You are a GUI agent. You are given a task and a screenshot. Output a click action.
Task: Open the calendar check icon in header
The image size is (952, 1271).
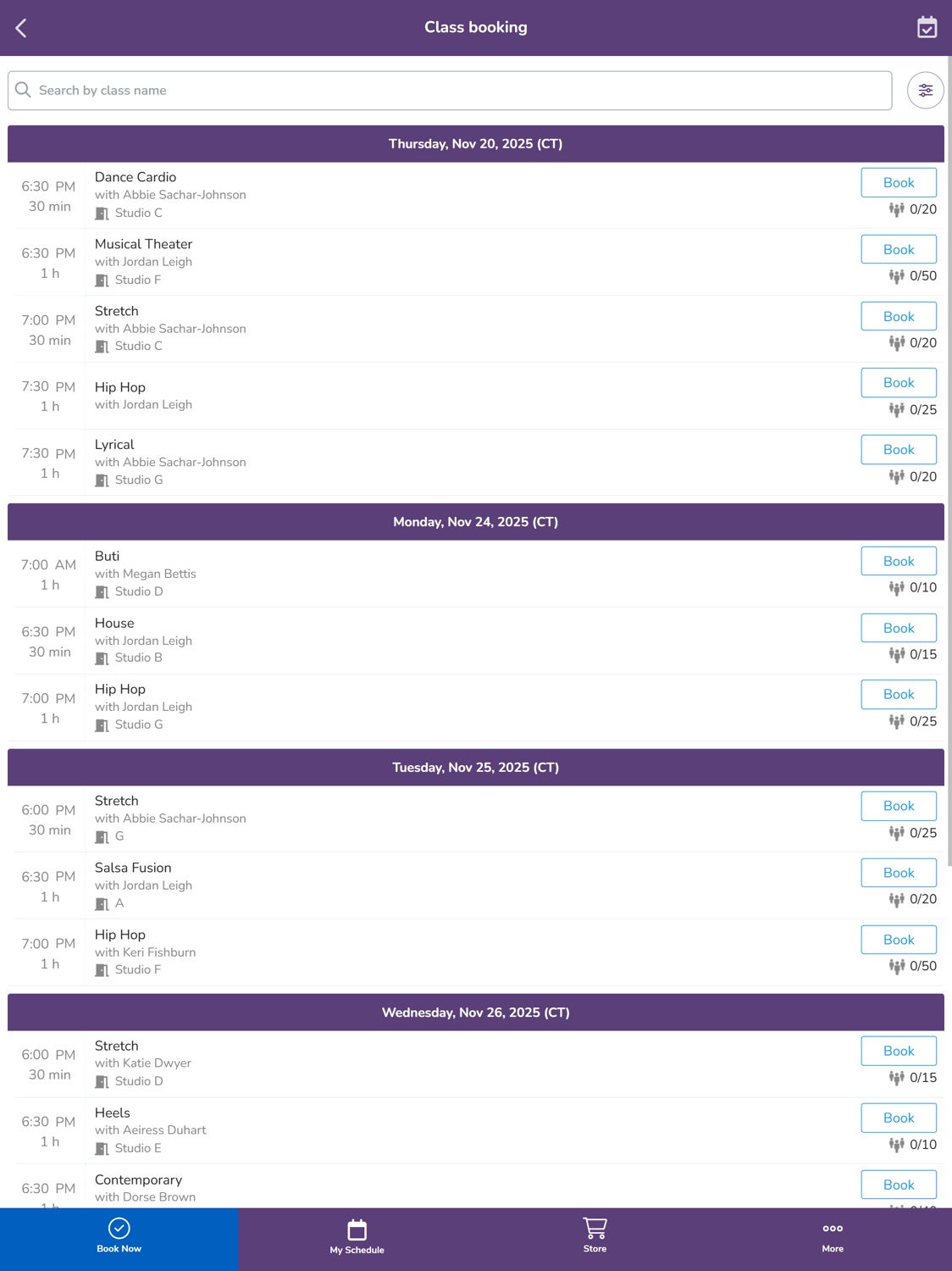coord(927,27)
